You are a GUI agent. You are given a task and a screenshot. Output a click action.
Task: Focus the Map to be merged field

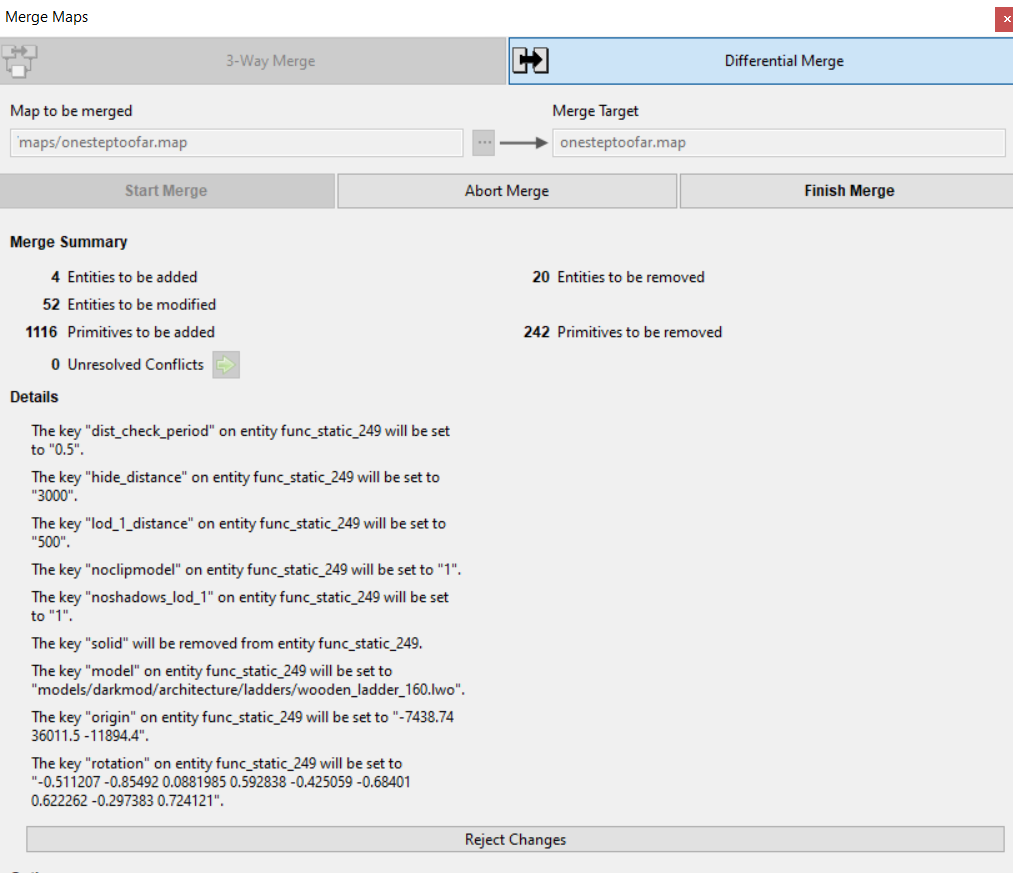[237, 143]
